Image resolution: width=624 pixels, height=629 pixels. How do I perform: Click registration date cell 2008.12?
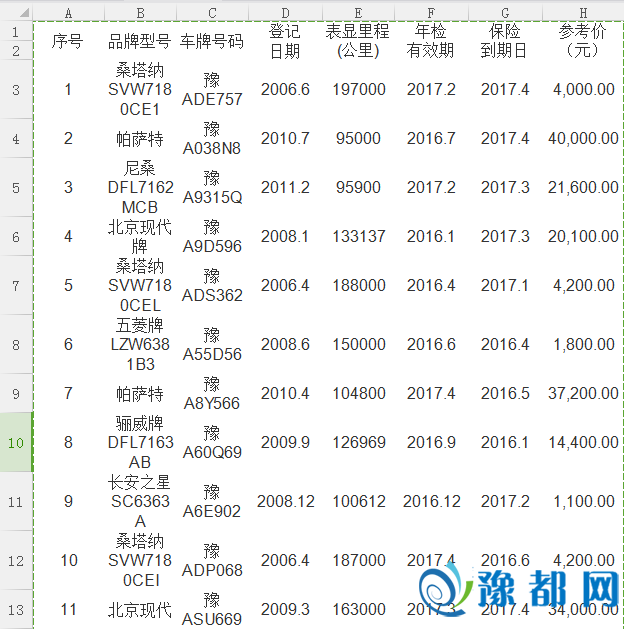(x=286, y=500)
